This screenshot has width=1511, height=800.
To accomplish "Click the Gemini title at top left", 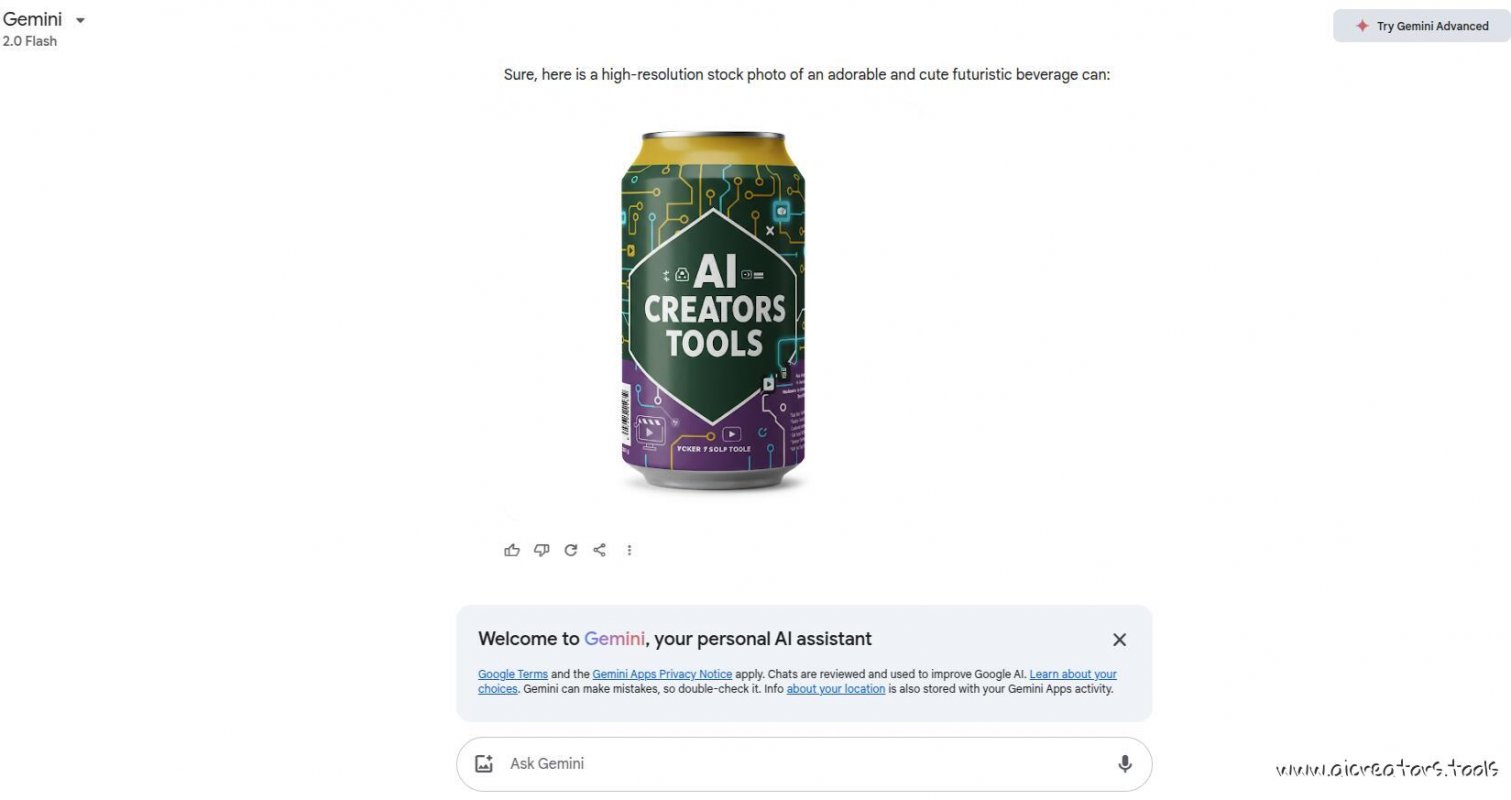I will [32, 19].
